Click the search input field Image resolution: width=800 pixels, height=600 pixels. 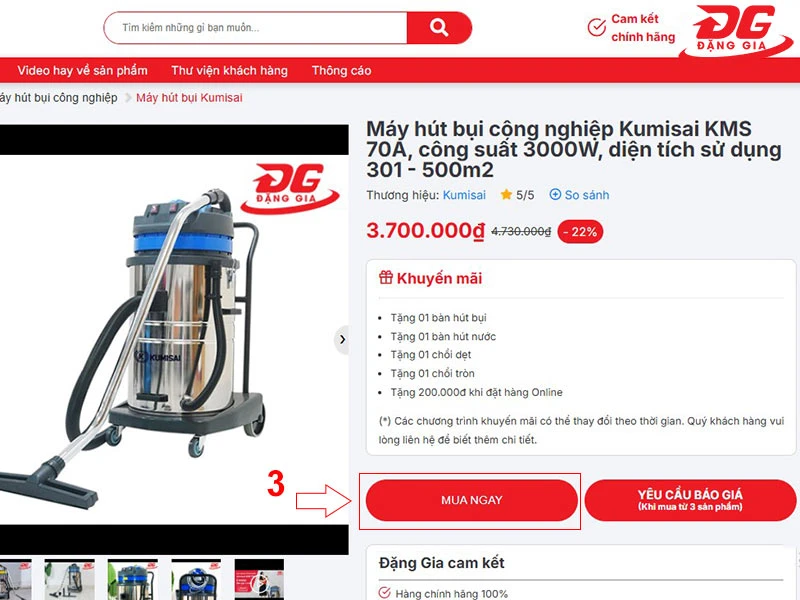pos(255,28)
